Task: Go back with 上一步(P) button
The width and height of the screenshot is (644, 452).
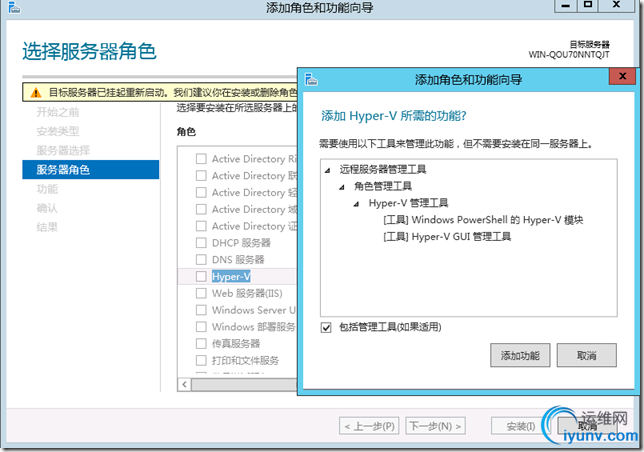Action: (x=370, y=426)
